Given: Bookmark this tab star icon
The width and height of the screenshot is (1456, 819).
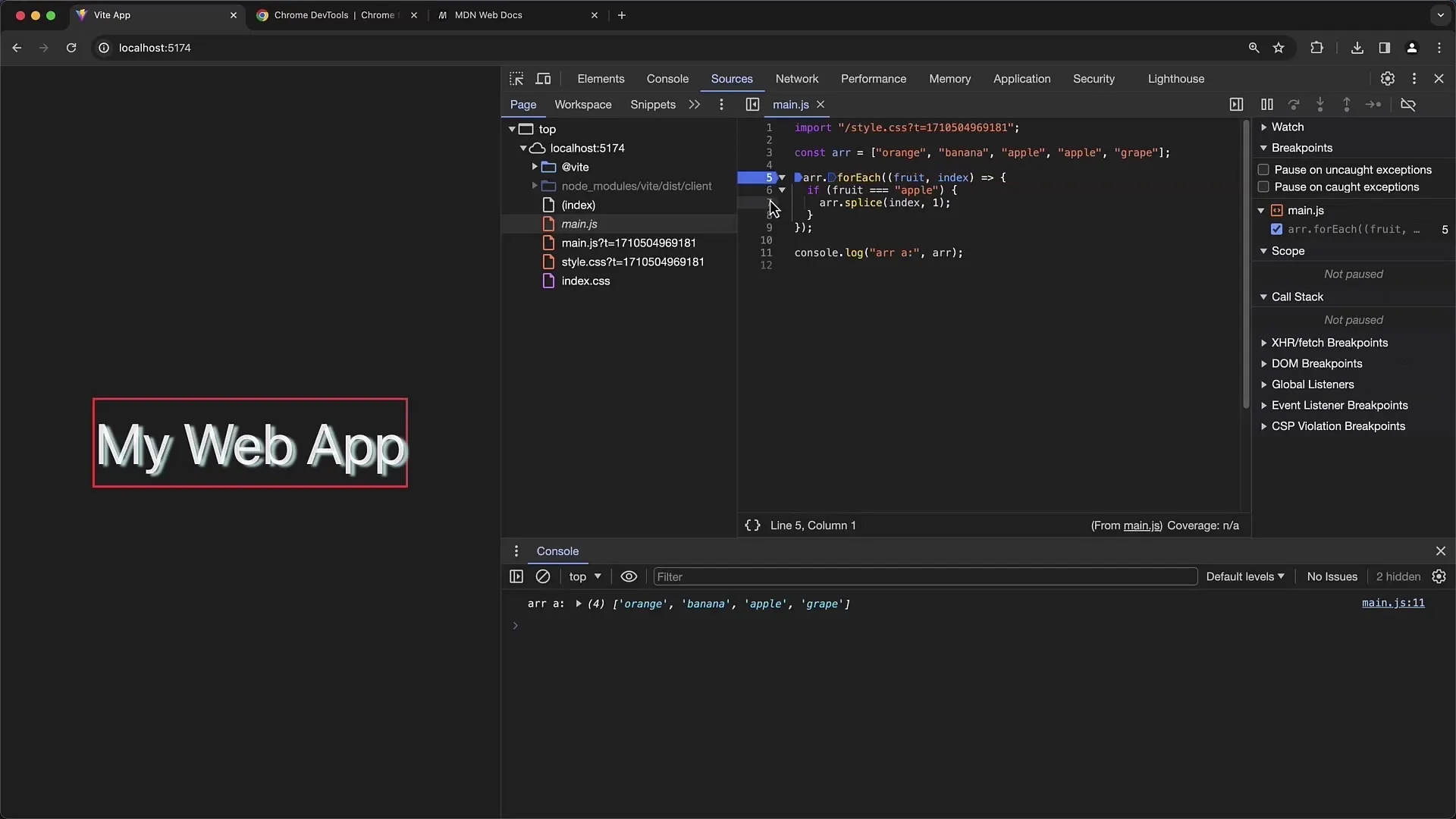Looking at the screenshot, I should 1279,48.
